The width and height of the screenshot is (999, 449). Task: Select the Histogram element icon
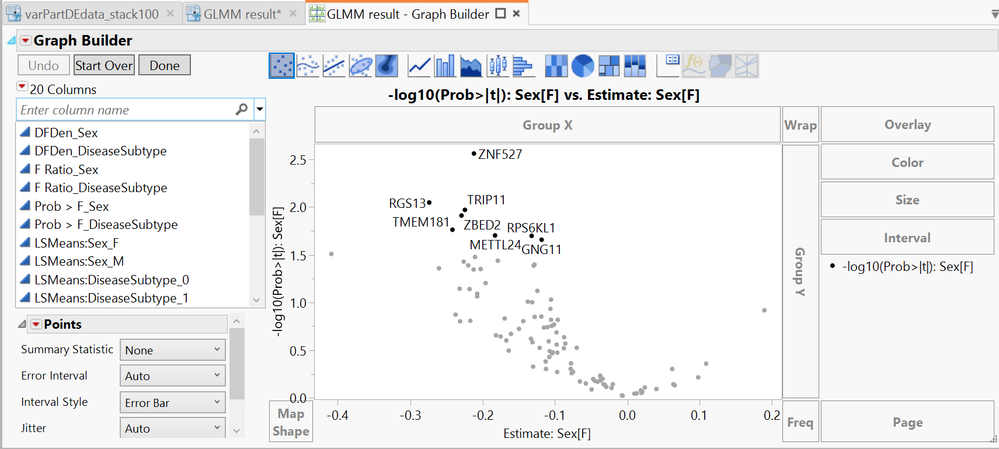click(x=522, y=65)
